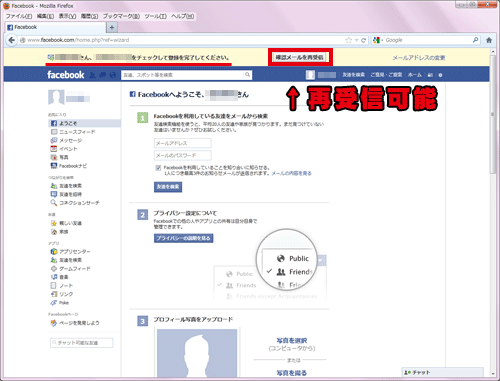The height and width of the screenshot is (381, 500).
Task: Open ページを発見しよう in the sidebar
Action: click(75, 323)
